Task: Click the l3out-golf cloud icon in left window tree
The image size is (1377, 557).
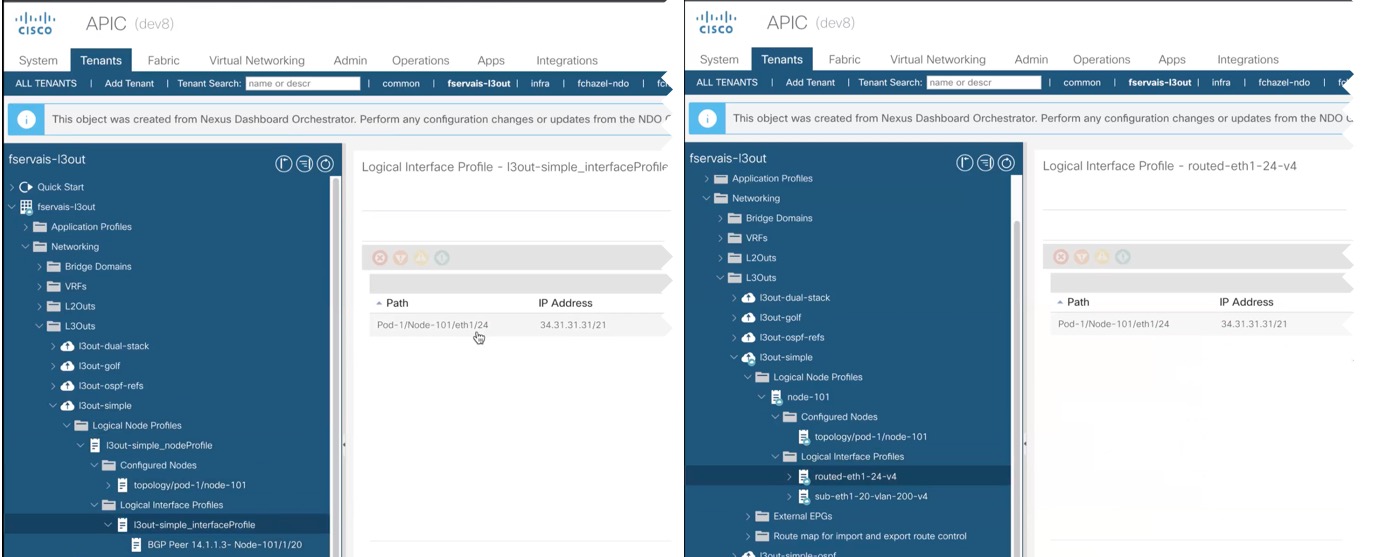Action: tap(68, 366)
